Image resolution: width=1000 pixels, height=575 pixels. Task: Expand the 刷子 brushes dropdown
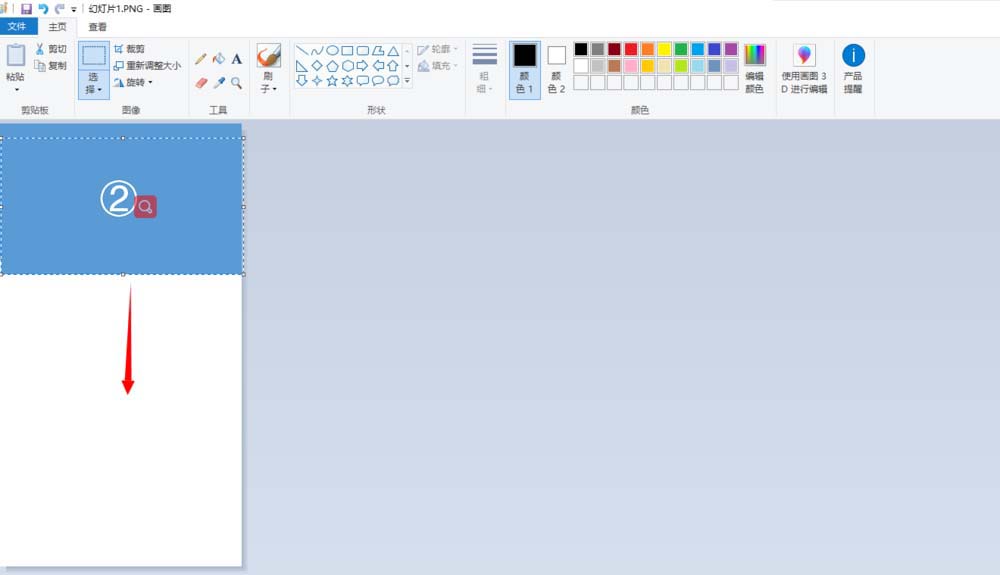(x=268, y=82)
